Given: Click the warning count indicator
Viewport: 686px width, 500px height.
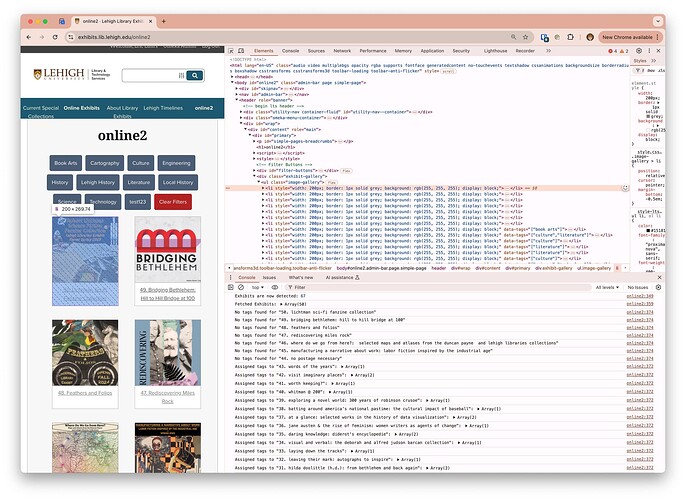Looking at the screenshot, I should click(624, 51).
